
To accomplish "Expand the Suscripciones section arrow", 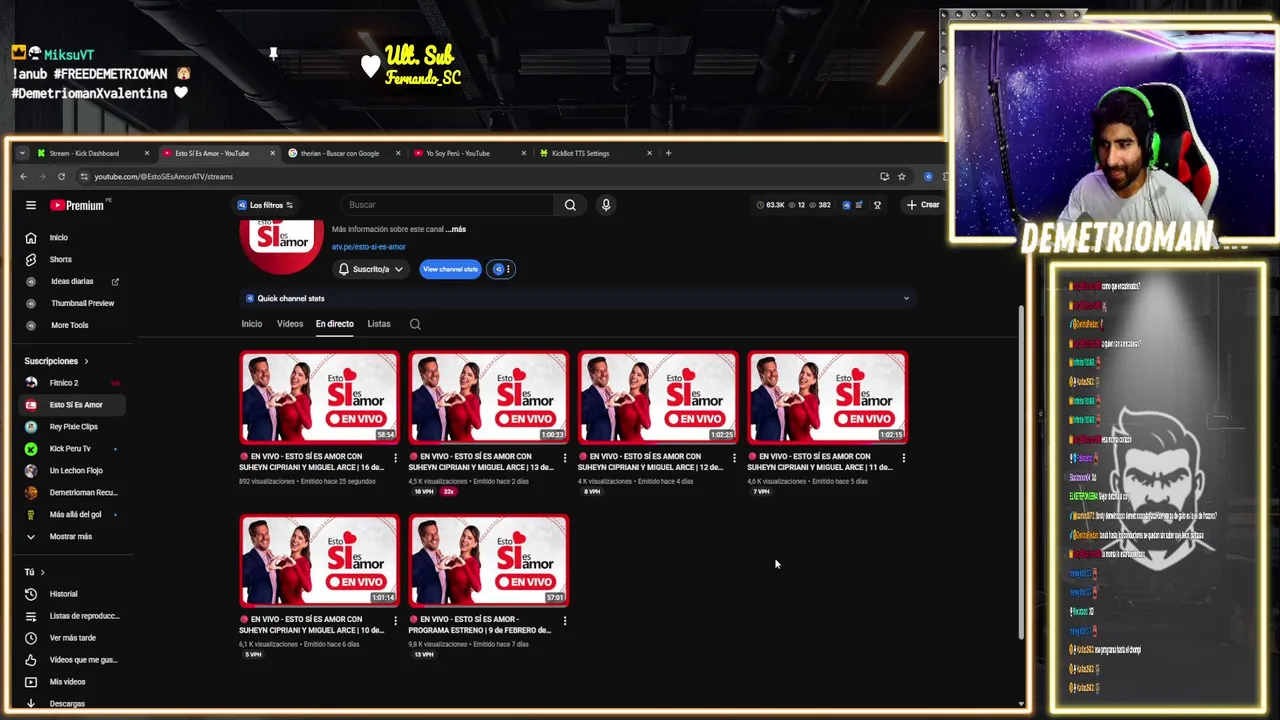I will tap(86, 361).
